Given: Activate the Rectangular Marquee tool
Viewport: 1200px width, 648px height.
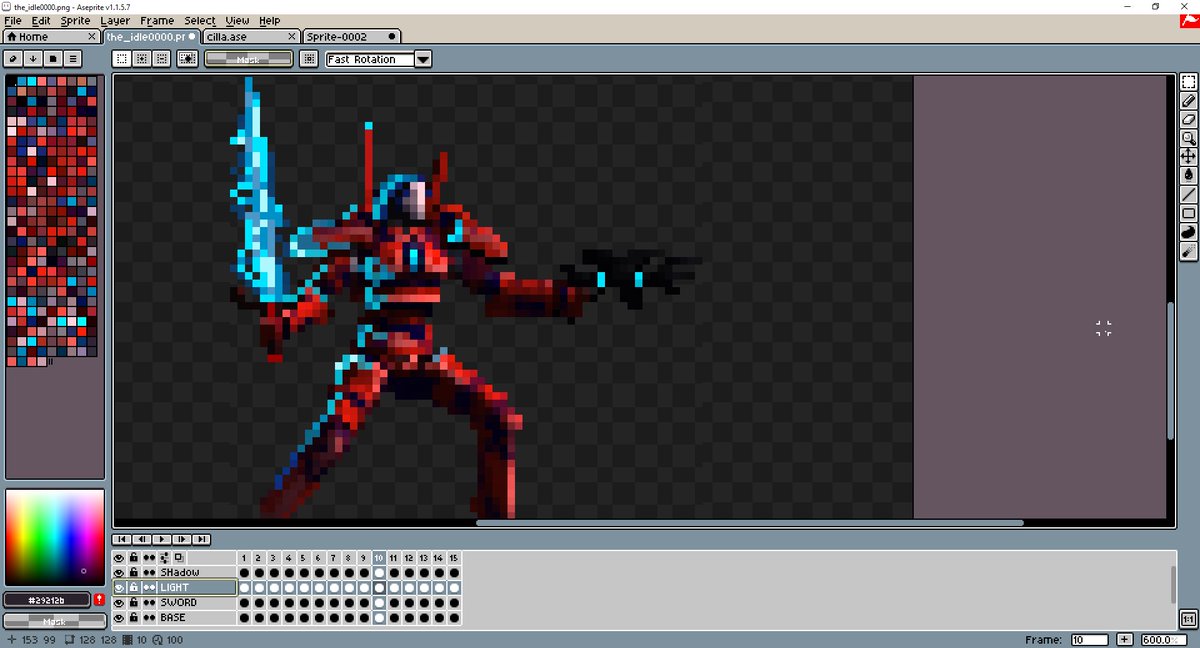Looking at the screenshot, I should coord(1189,83).
